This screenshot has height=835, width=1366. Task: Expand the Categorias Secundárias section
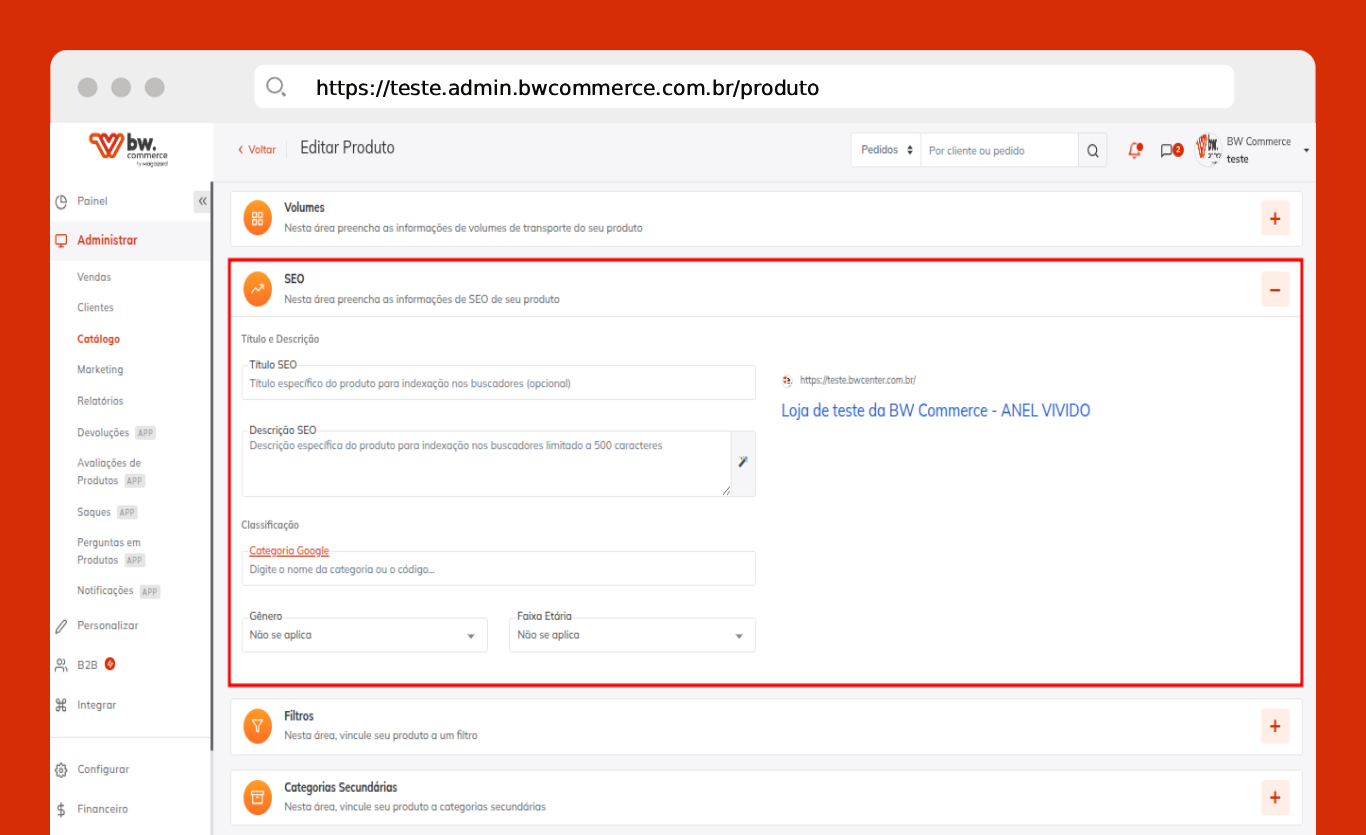coord(1274,797)
